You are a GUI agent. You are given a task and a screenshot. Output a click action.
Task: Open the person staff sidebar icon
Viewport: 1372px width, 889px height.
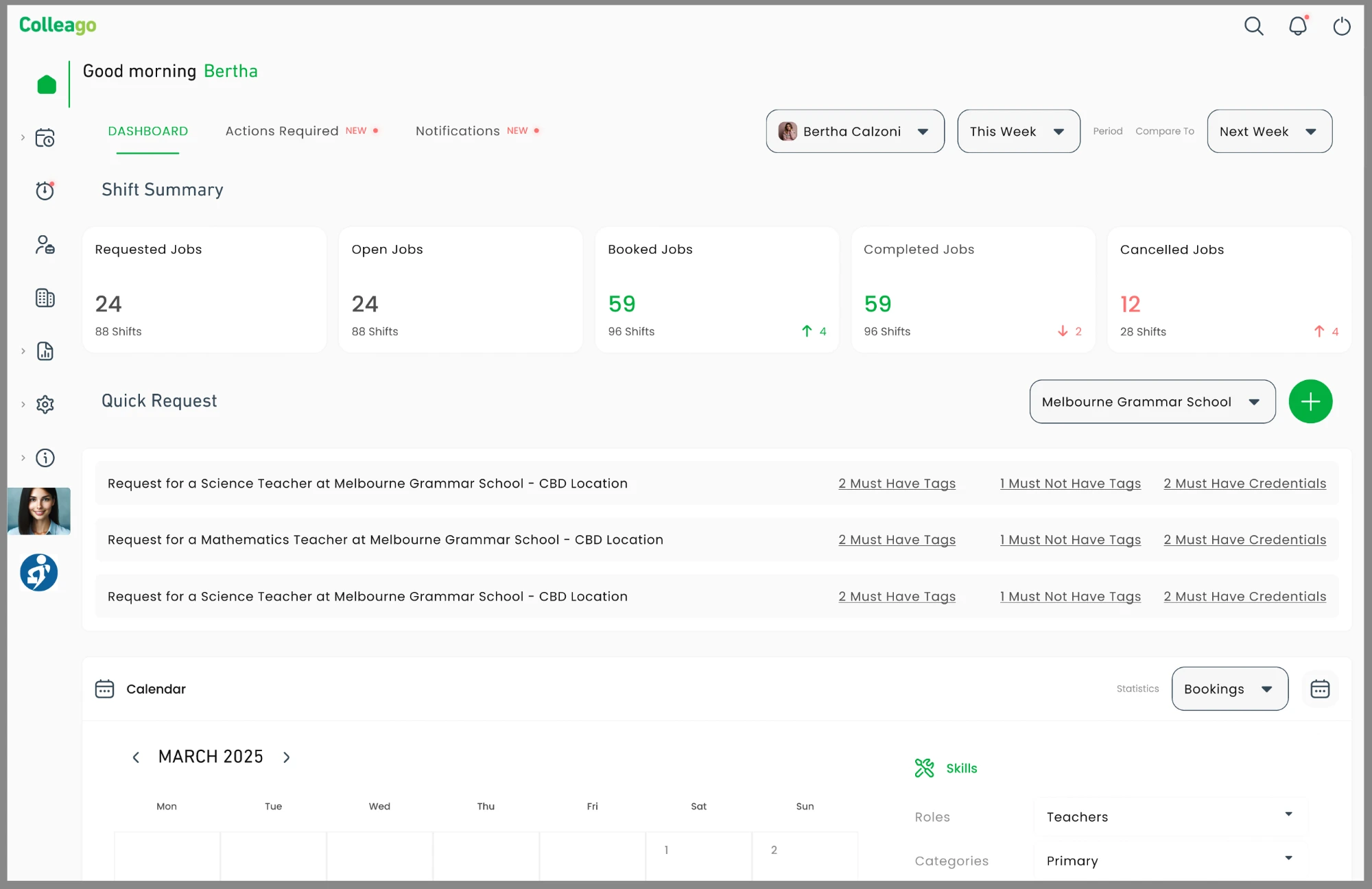(45, 244)
